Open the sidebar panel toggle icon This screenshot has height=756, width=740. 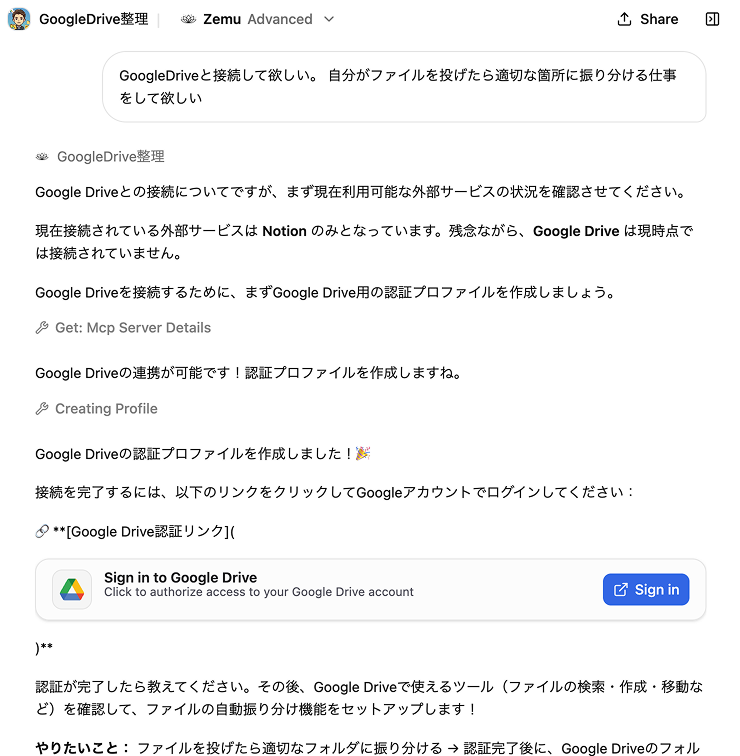pos(712,19)
